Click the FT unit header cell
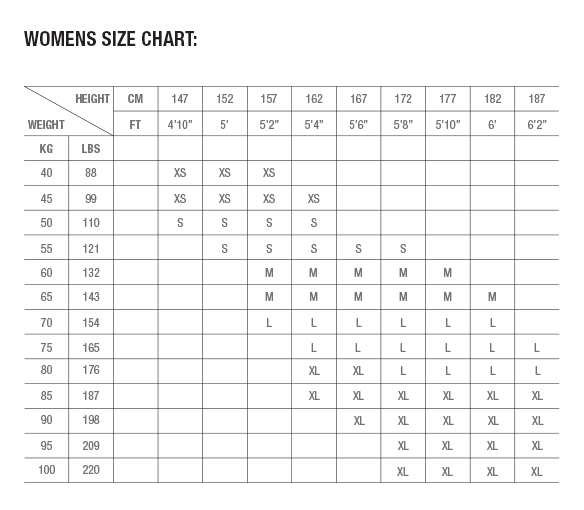Image resolution: width=584 pixels, height=510 pixels. 135,124
